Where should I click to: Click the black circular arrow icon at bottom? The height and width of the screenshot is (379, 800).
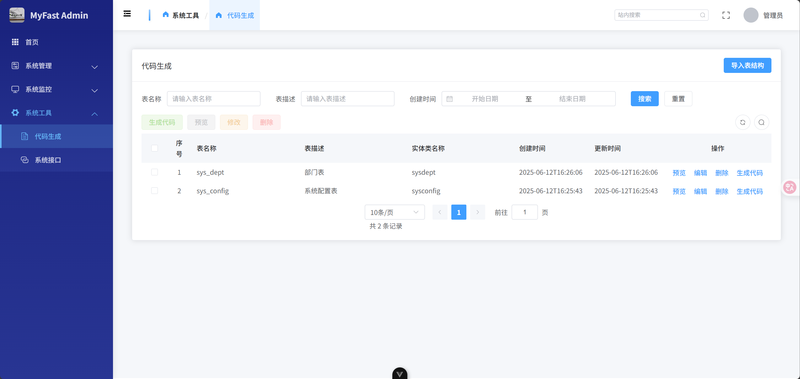400,373
